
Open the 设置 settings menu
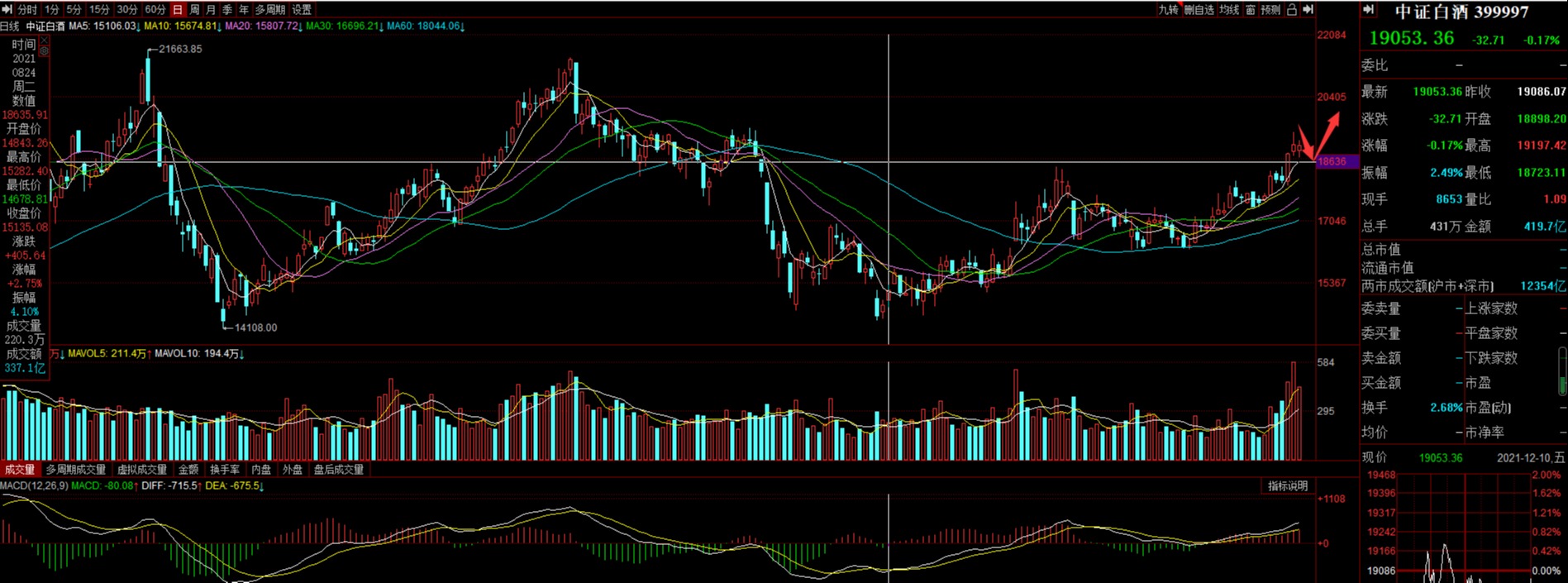tap(303, 9)
